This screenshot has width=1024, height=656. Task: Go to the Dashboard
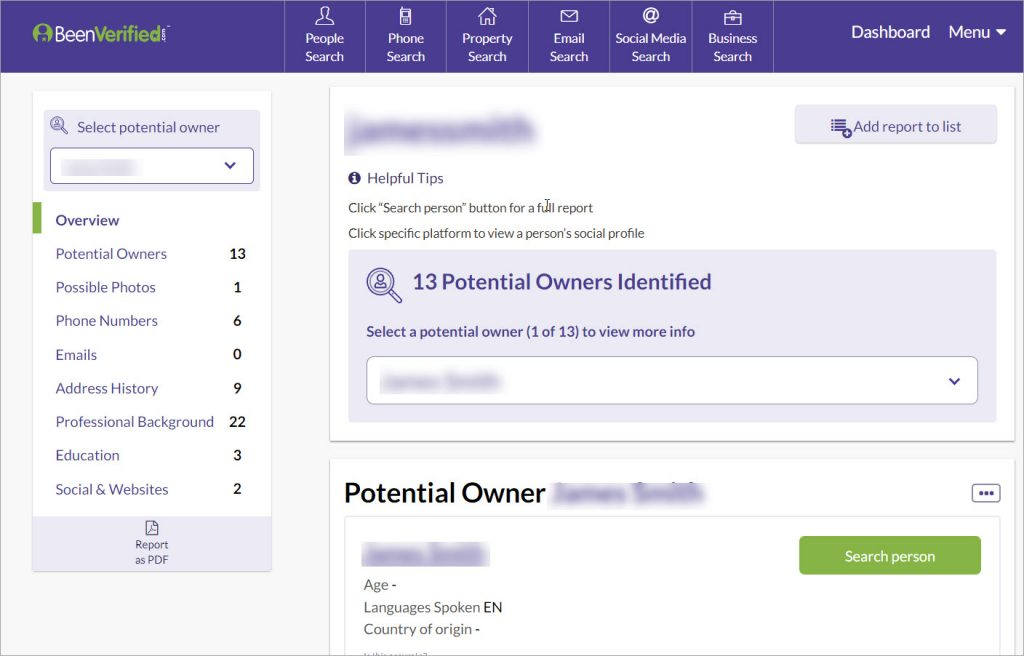click(890, 32)
